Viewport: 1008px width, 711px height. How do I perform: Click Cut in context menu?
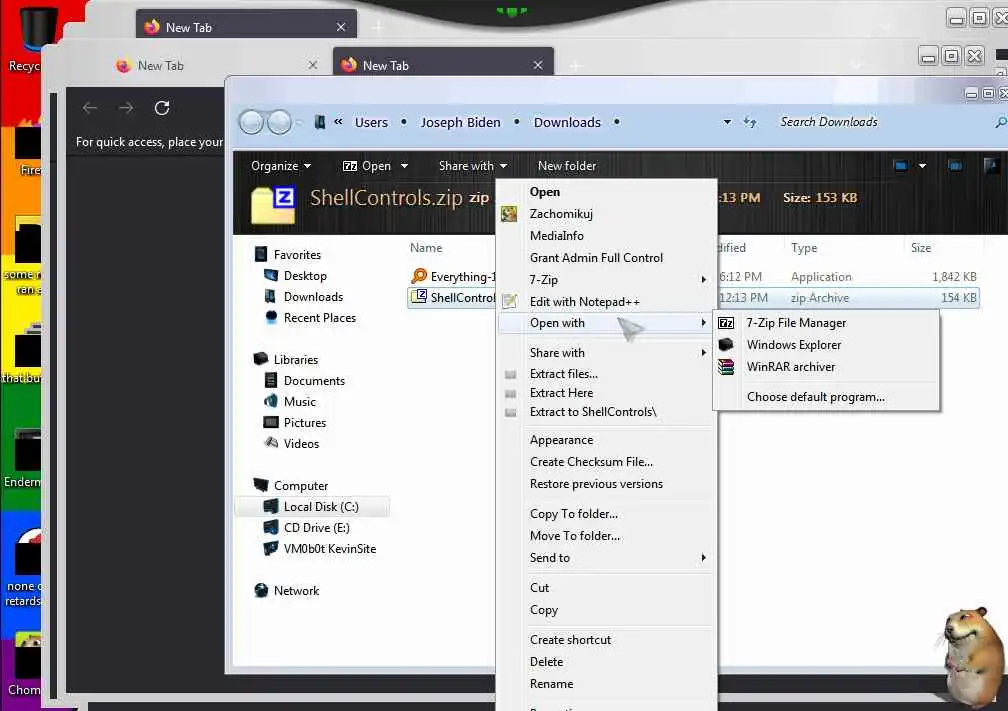pos(539,588)
